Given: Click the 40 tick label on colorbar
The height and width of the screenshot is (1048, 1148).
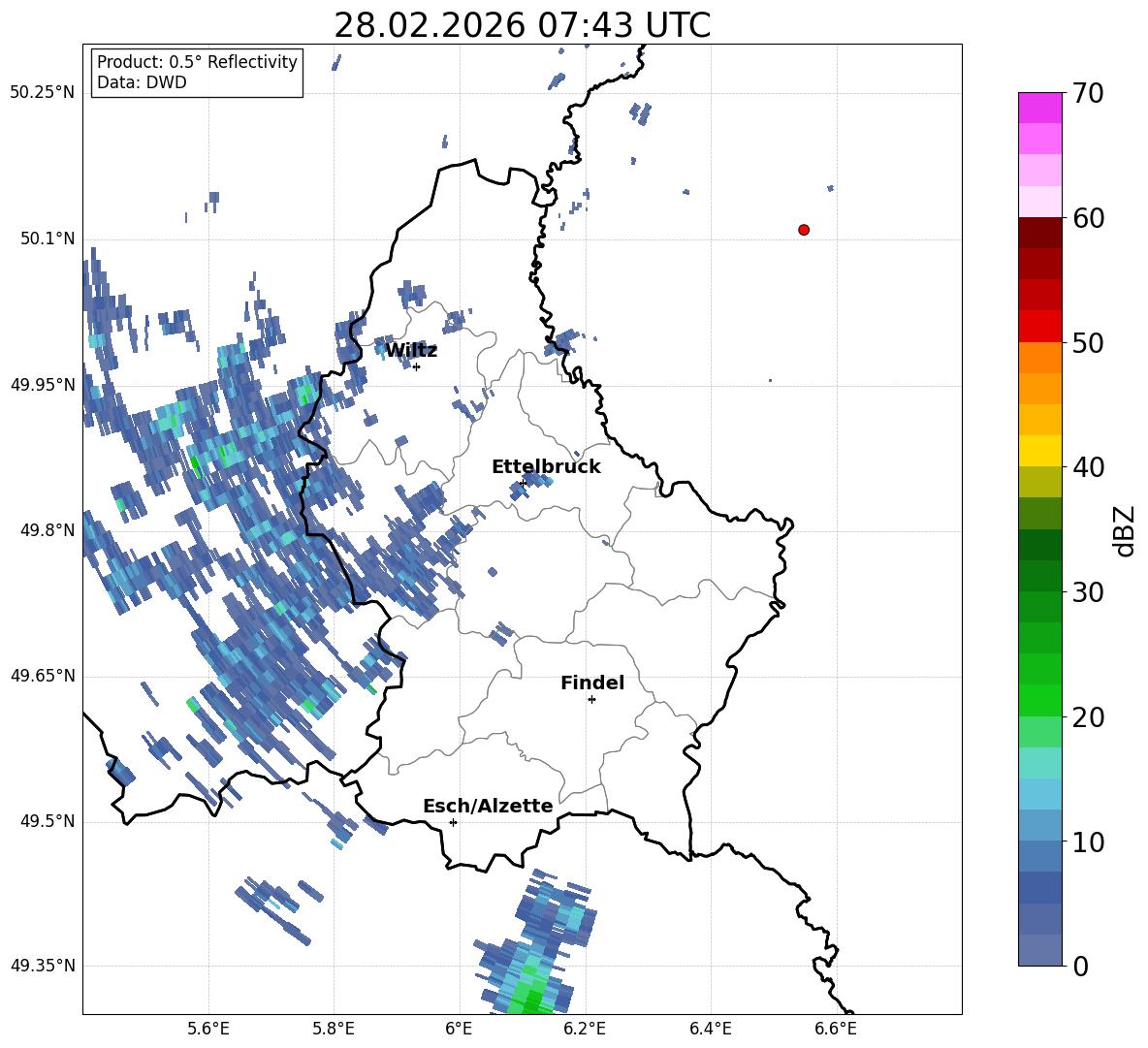Looking at the screenshot, I should pos(1088,467).
